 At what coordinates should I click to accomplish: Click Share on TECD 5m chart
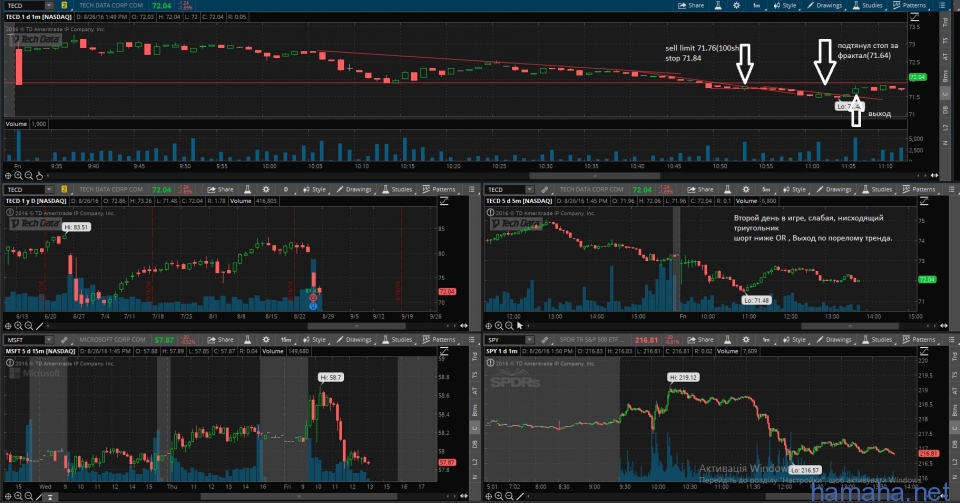coord(700,190)
